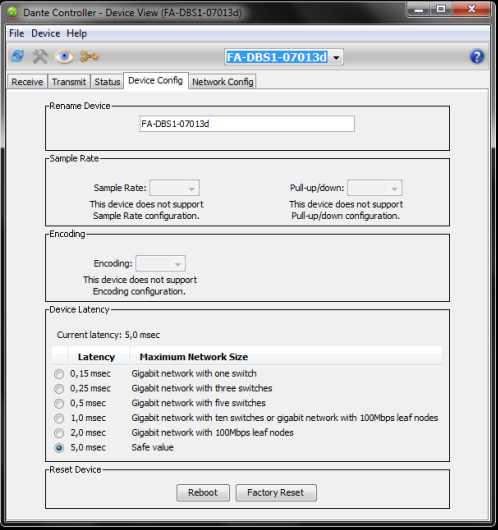Click the 'Safe value' description text
Screen dimensions: 498x530
click(152, 448)
